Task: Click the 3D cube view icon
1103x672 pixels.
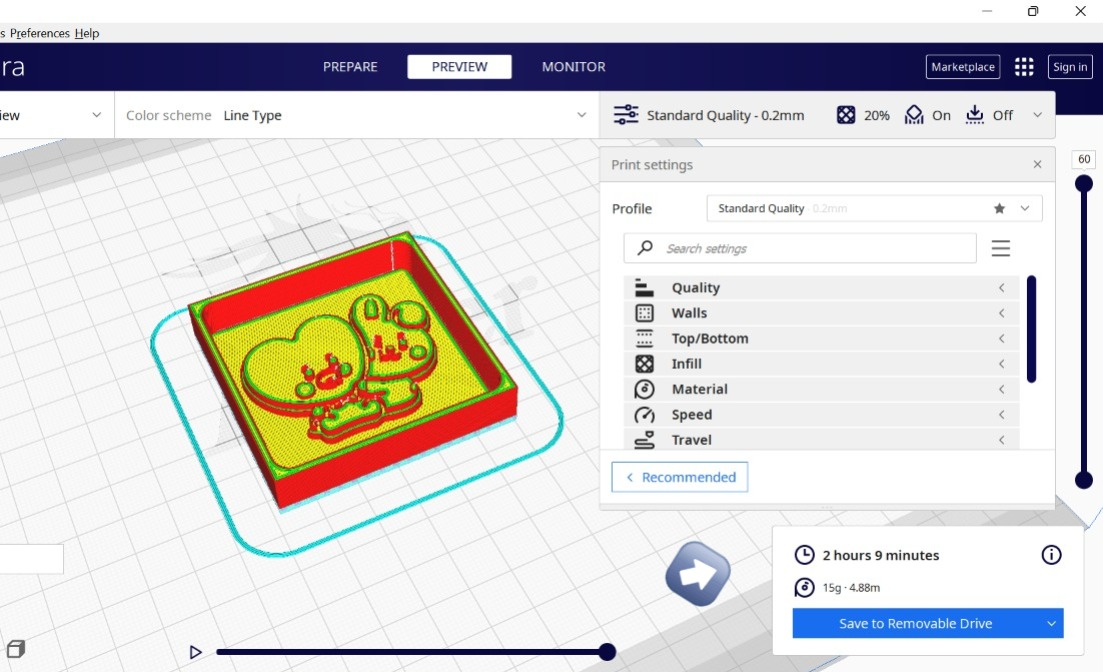Action: pos(15,649)
